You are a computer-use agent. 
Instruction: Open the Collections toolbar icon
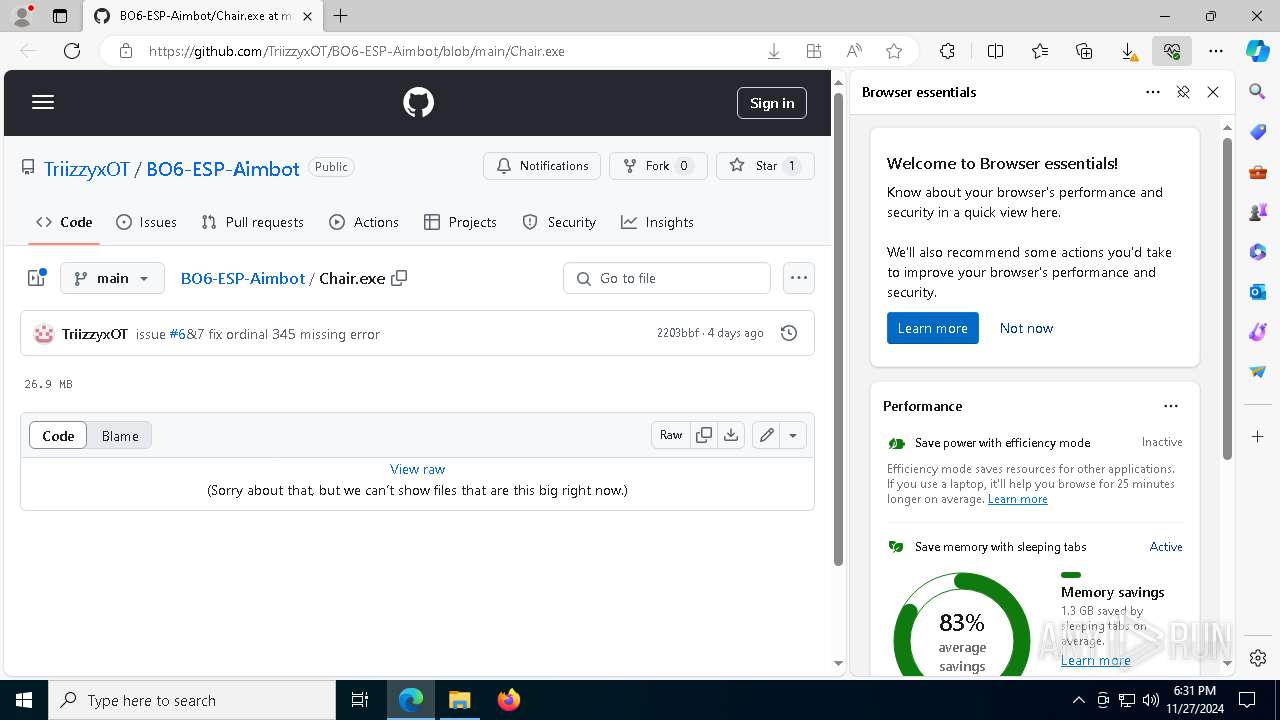1084,51
